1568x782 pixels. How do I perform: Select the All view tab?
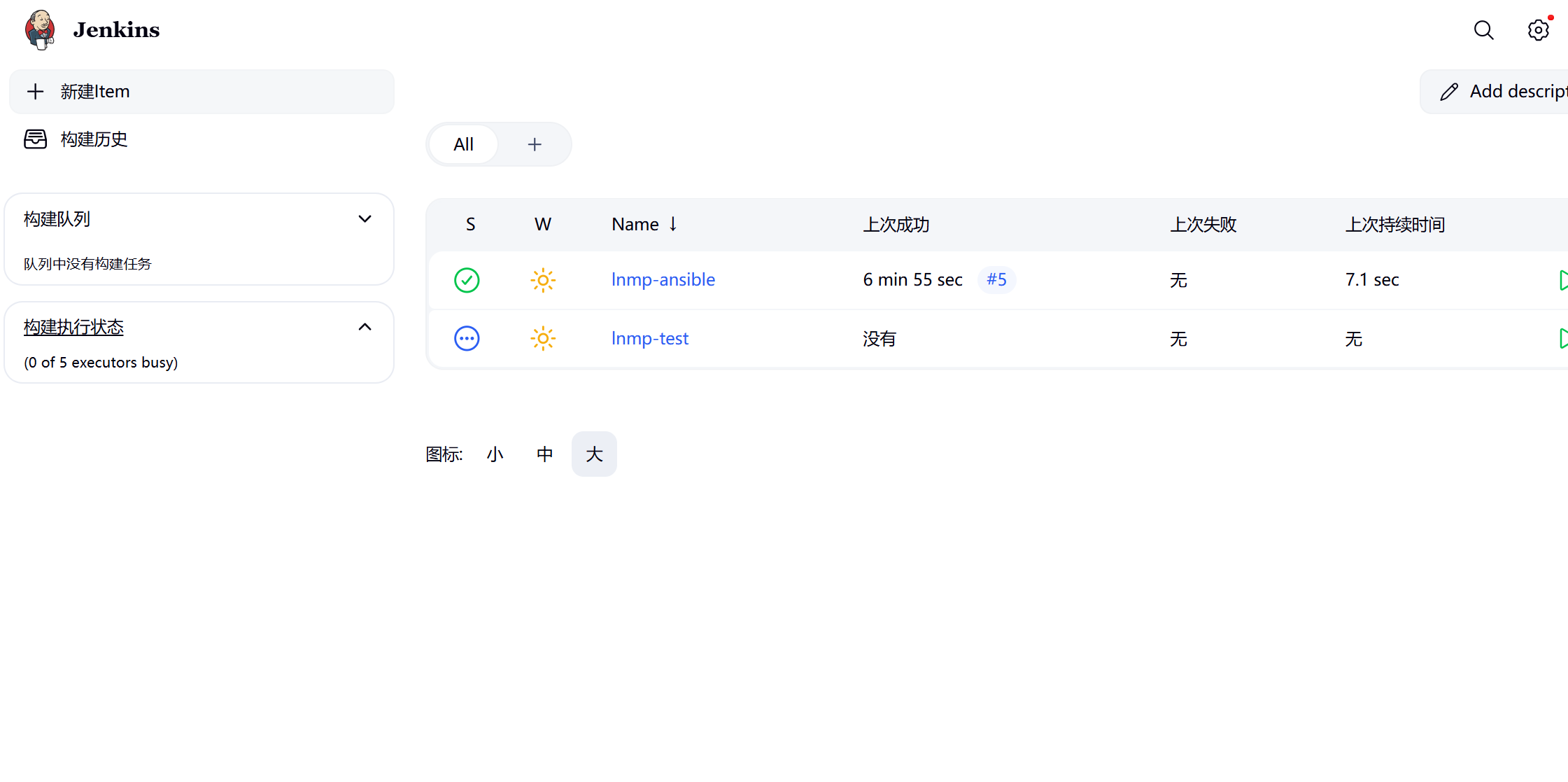463,144
